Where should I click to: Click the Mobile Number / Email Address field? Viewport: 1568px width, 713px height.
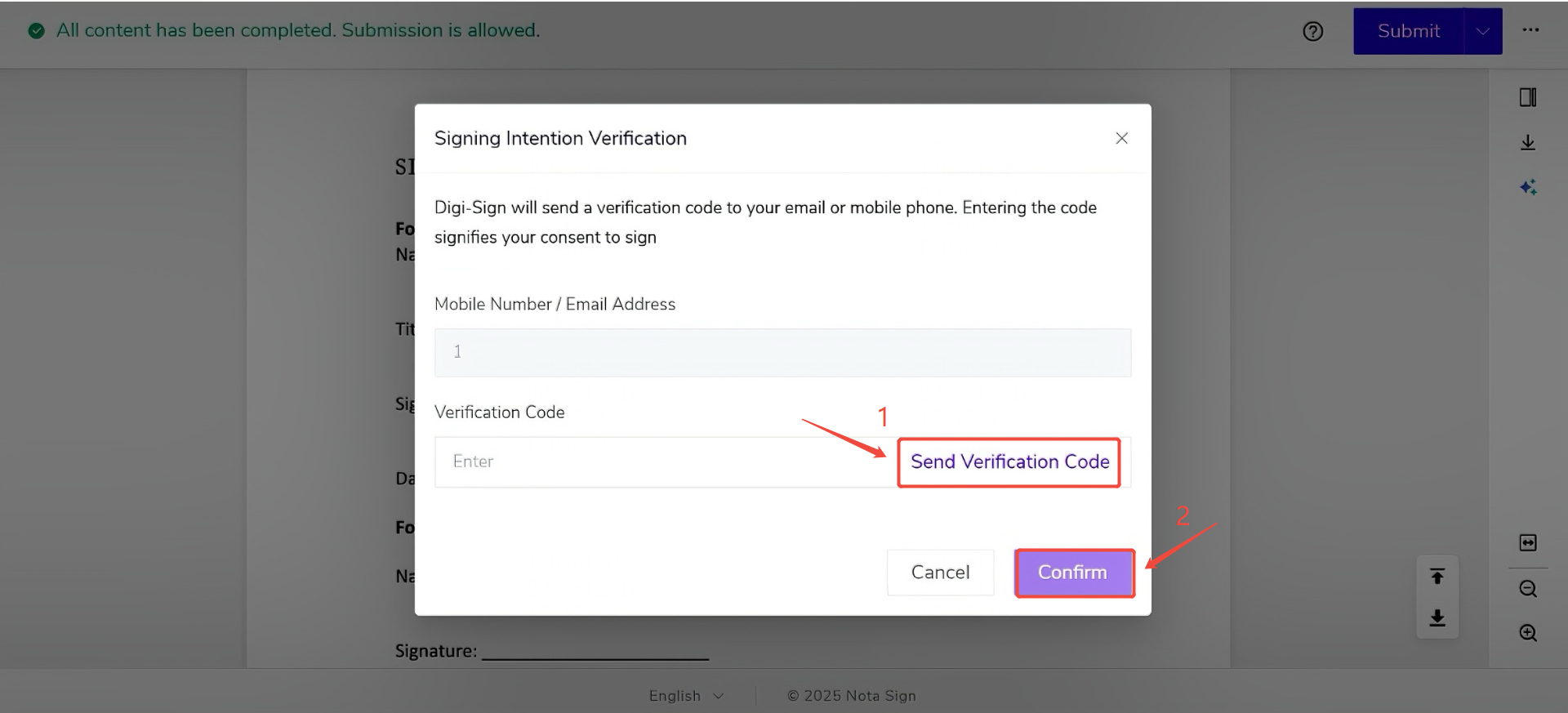[x=782, y=353]
